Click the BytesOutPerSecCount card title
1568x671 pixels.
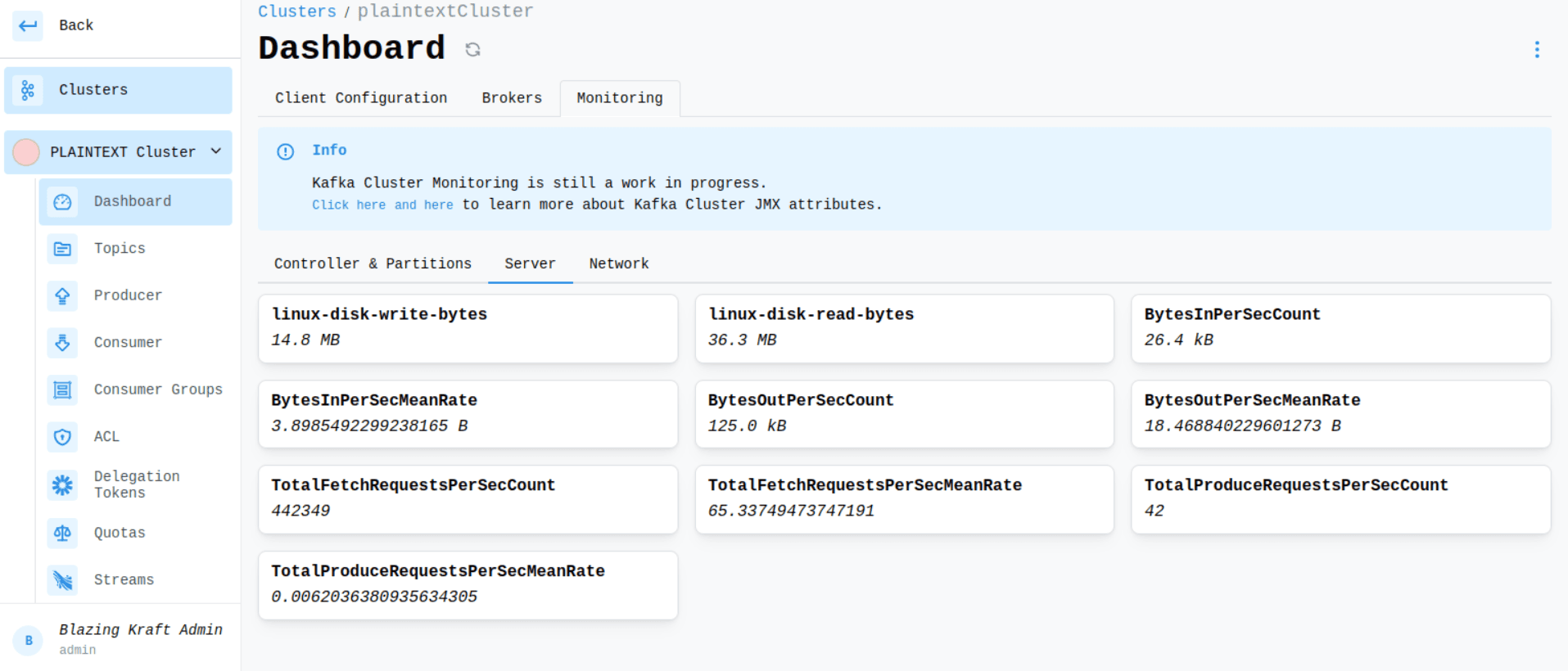(x=801, y=400)
